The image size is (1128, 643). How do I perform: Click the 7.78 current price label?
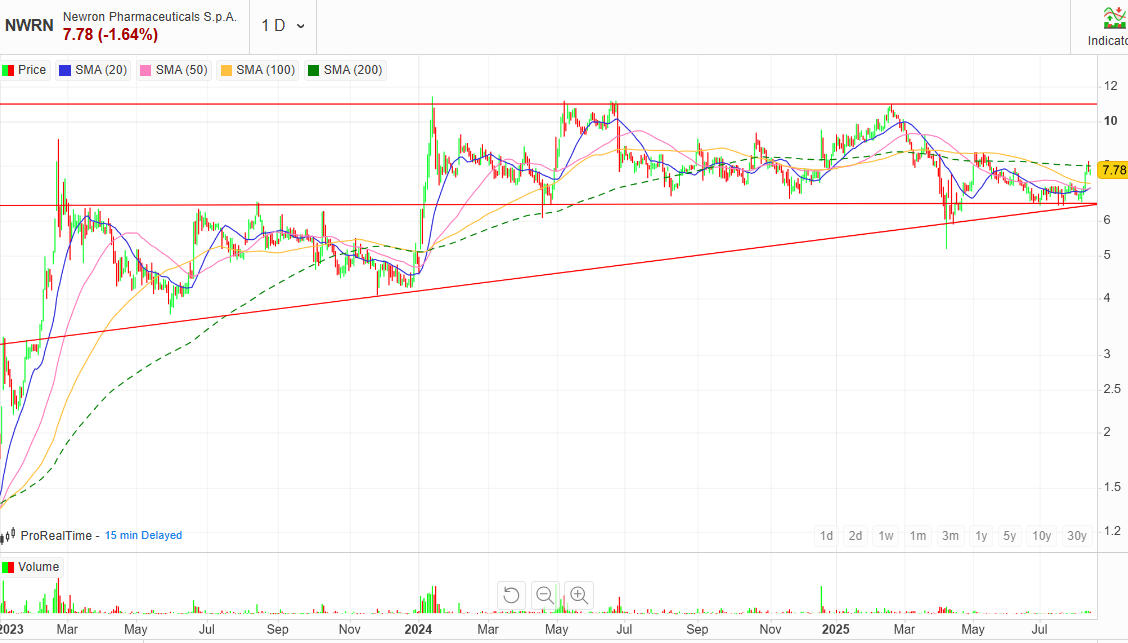[x=1113, y=170]
